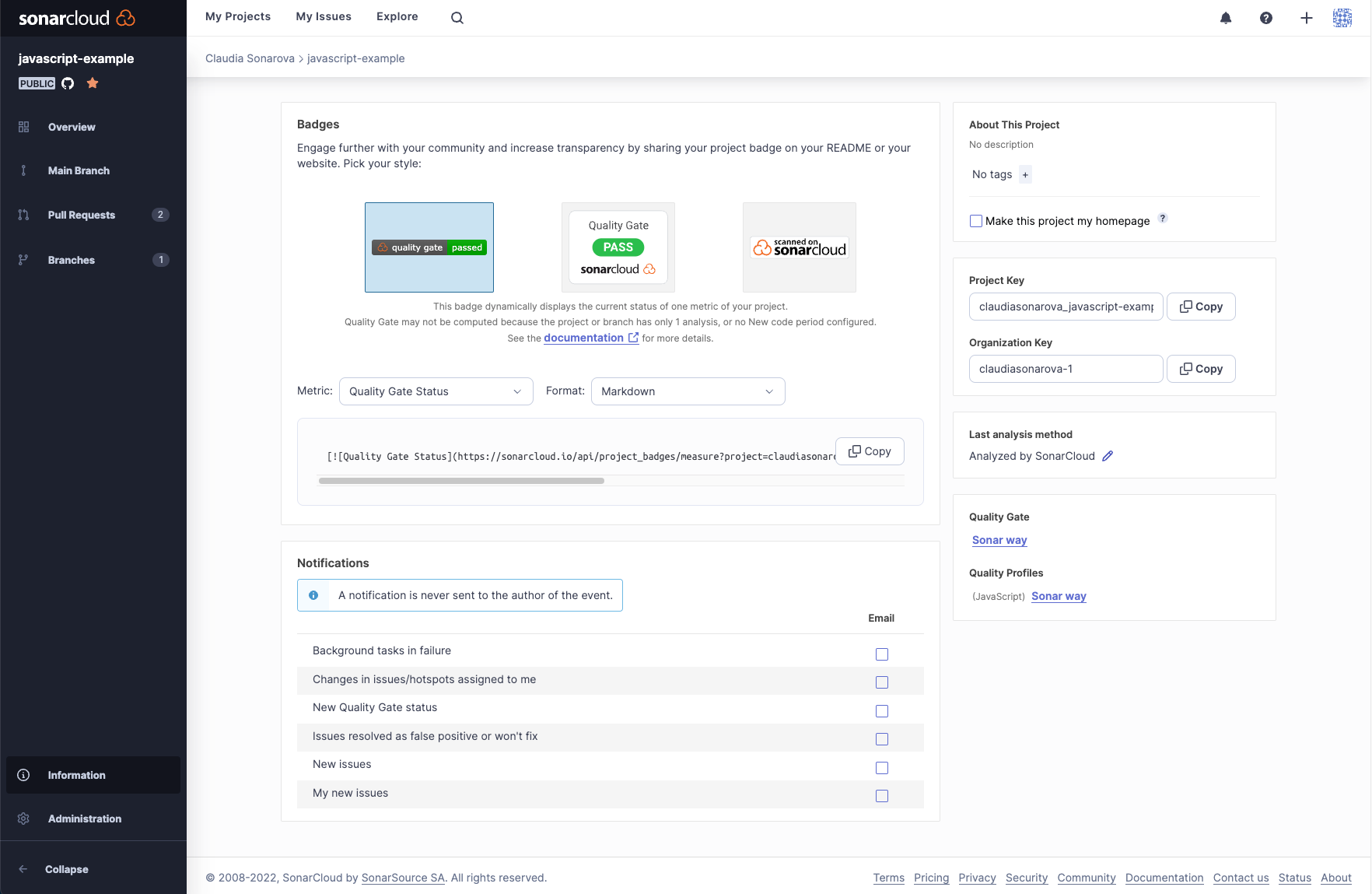The image size is (1372, 894).
Task: Enable email for Changes in issues/hotspots assigned to me
Action: pos(882,682)
